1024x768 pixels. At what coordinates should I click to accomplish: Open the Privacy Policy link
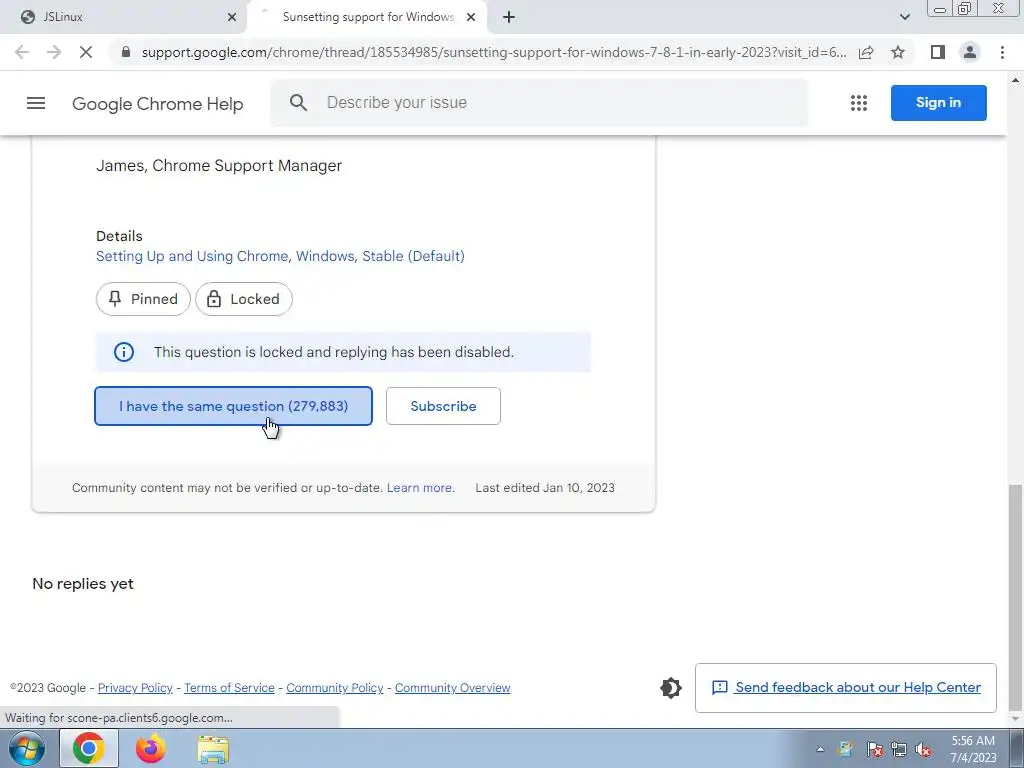(x=135, y=688)
